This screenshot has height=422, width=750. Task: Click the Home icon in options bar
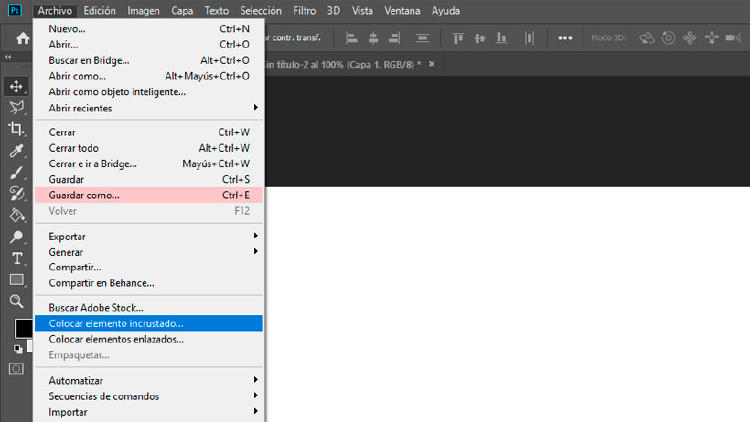(22, 38)
